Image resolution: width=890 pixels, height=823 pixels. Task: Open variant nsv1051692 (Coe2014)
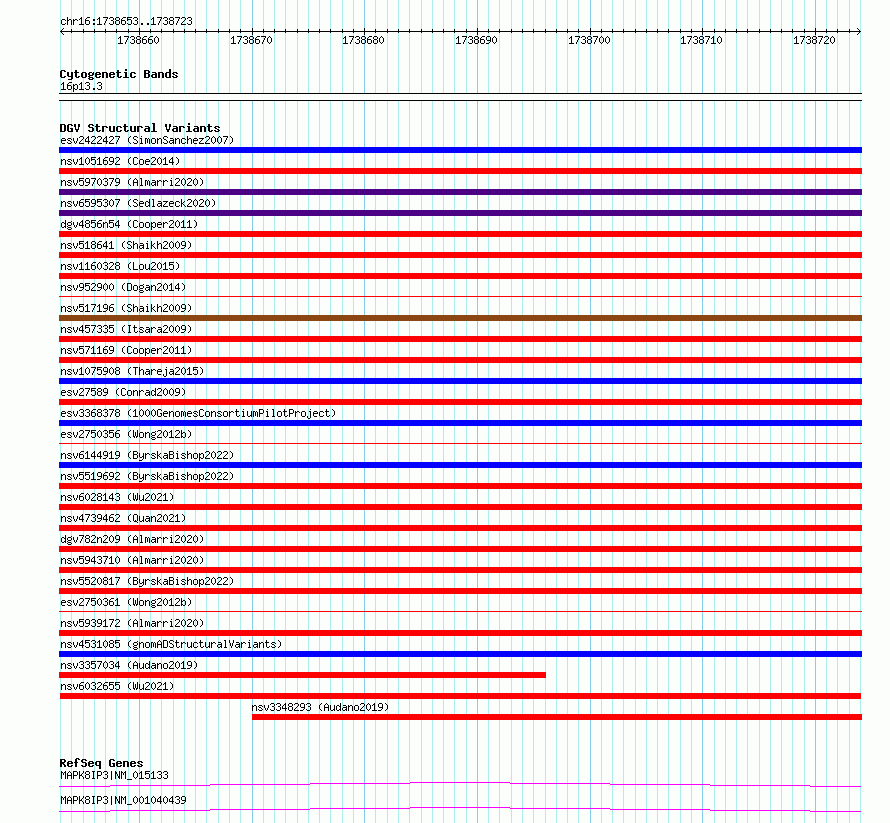[120, 161]
